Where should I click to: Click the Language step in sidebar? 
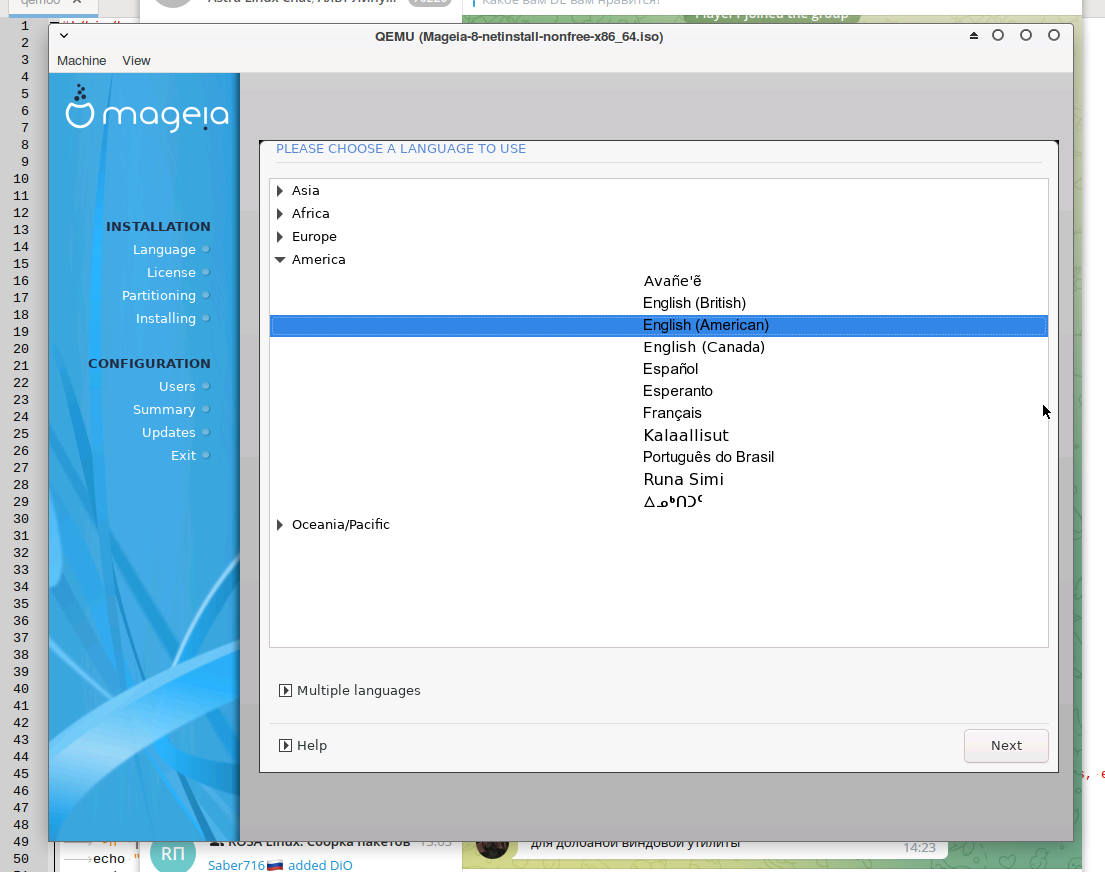point(164,250)
